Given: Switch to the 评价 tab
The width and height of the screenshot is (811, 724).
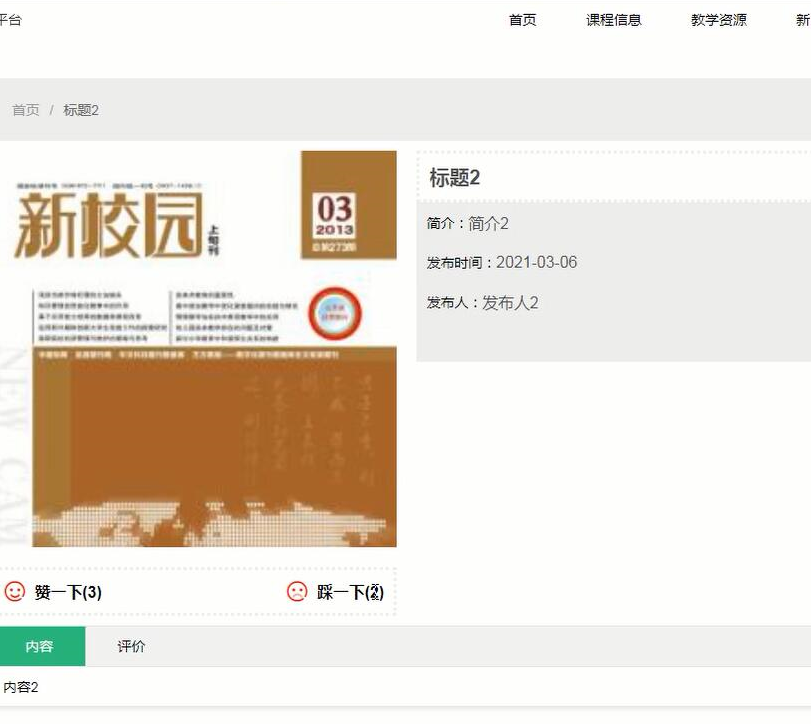Looking at the screenshot, I should [x=131, y=646].
